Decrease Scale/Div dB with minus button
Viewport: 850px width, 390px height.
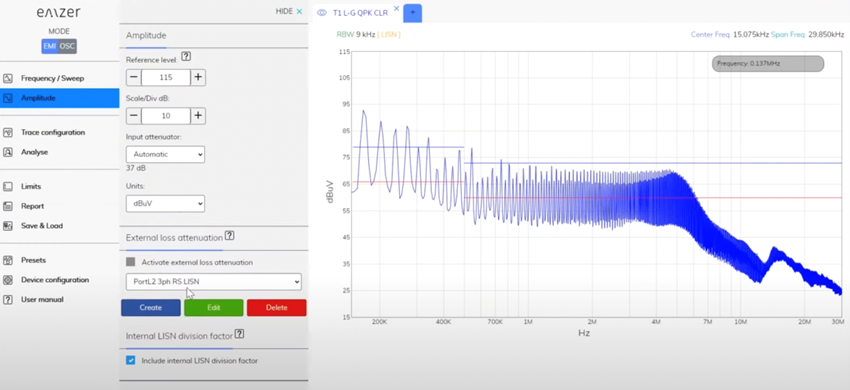pos(134,116)
